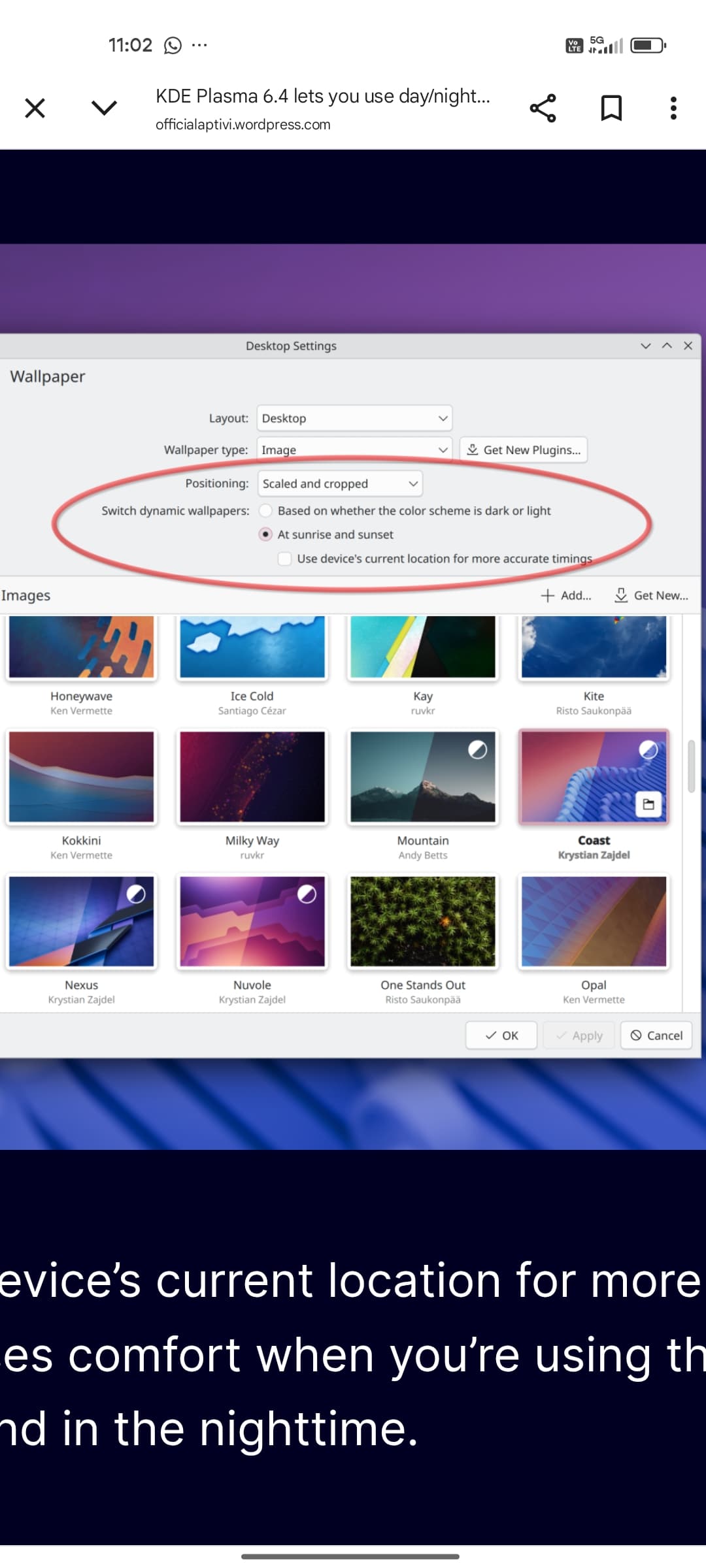Click the Apply button
The image size is (706, 1568).
[579, 1036]
